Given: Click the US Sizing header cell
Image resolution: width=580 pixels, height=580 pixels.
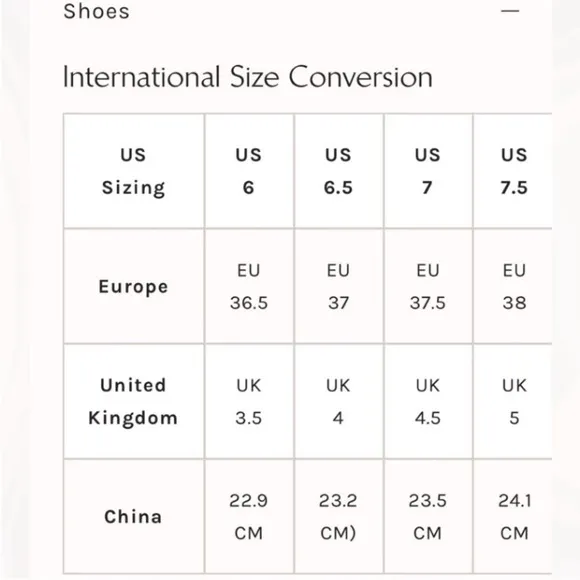Looking at the screenshot, I should click(x=134, y=171).
